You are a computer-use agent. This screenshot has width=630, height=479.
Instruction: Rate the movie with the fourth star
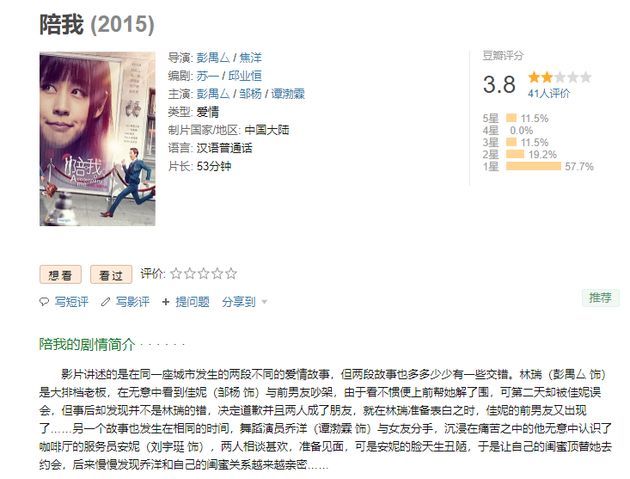click(x=217, y=274)
